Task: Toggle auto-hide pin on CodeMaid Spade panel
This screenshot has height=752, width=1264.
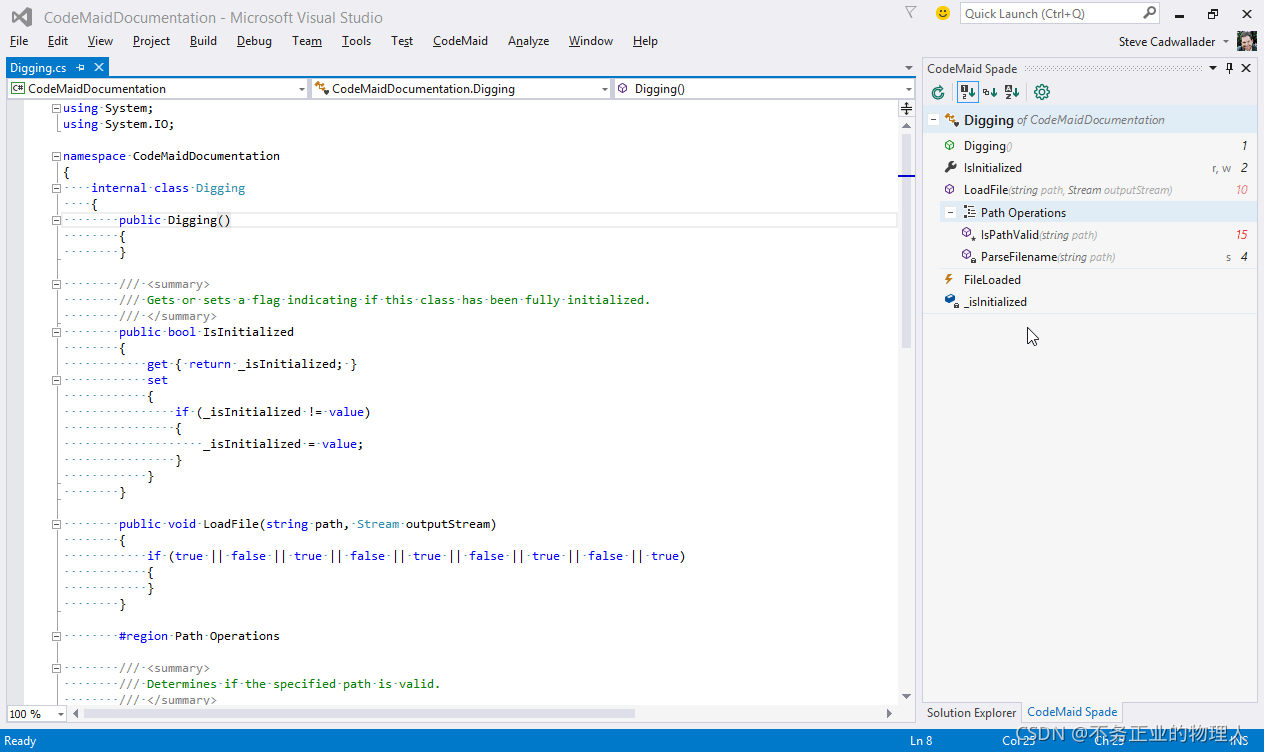Action: pyautogui.click(x=1230, y=68)
